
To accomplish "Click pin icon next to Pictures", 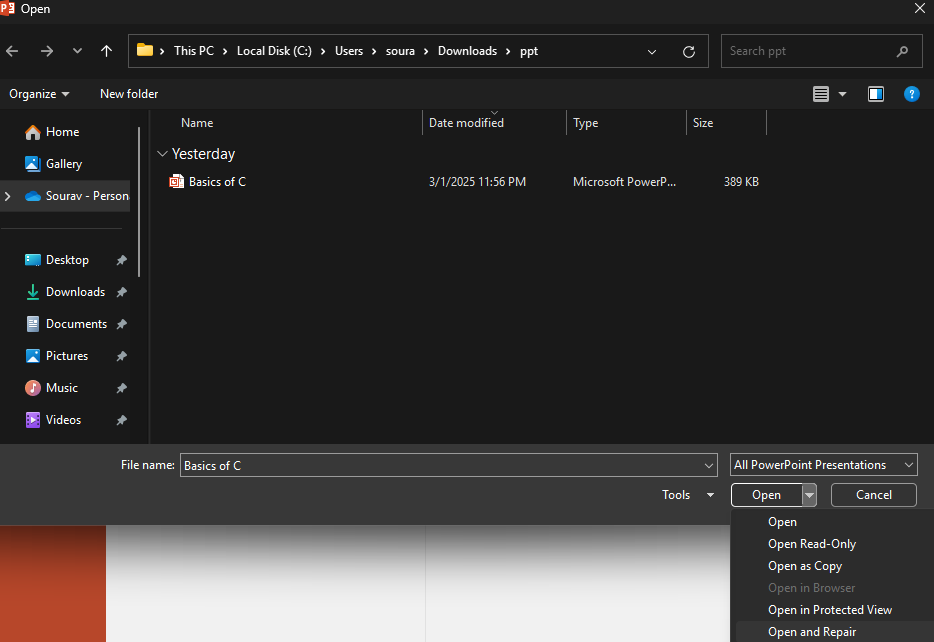I will tap(122, 356).
